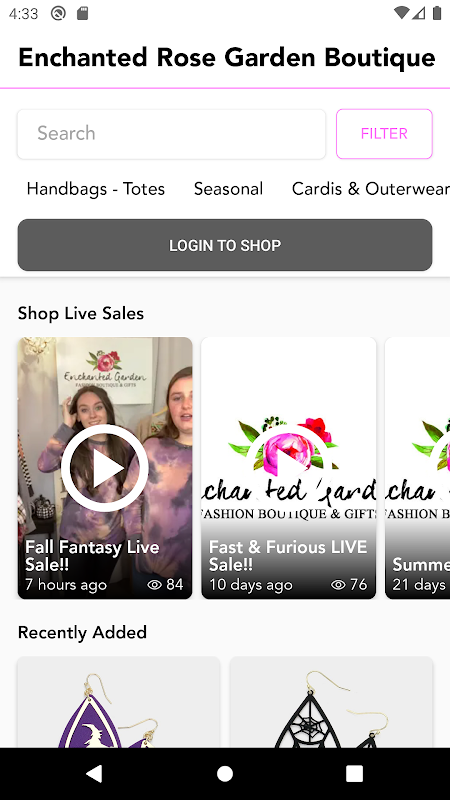Tap the Android back navigation icon
Screen dimensions: 450x800
94,773
